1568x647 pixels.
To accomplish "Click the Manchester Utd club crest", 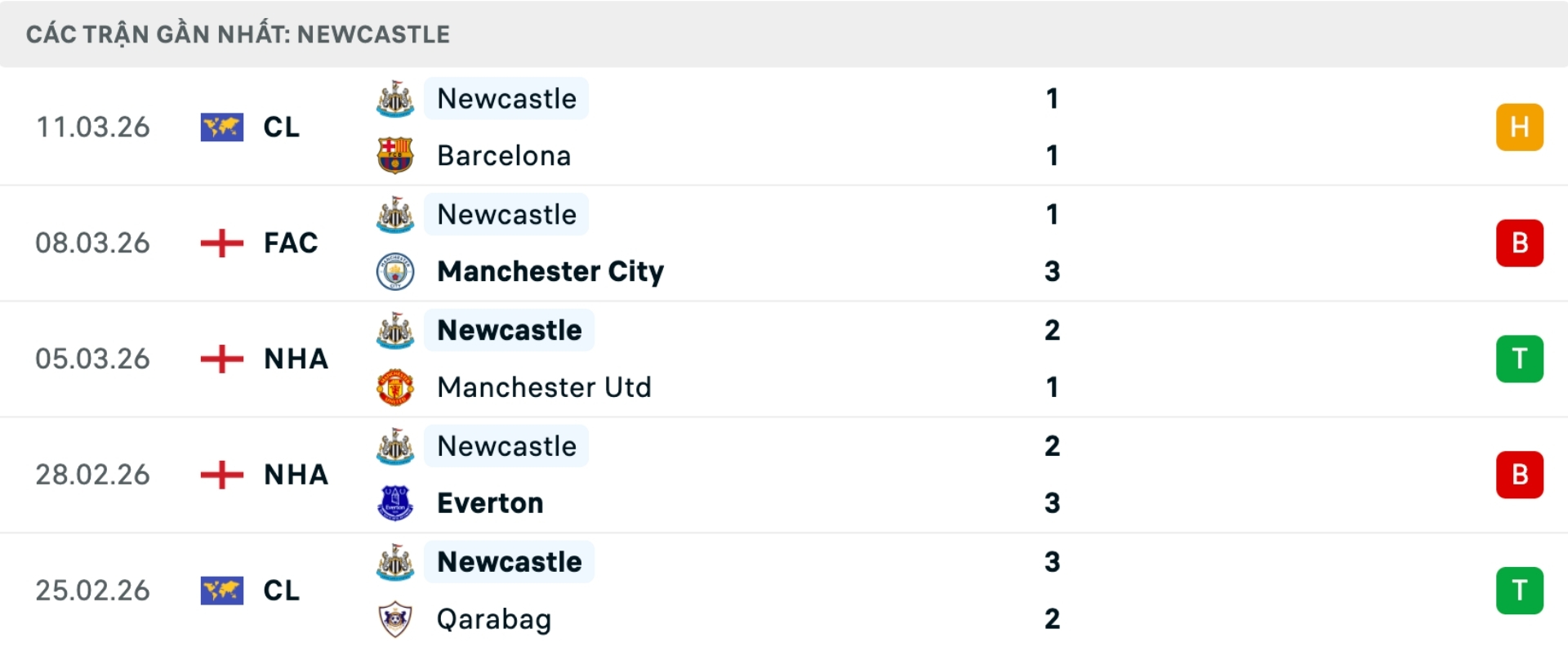I will 394,387.
